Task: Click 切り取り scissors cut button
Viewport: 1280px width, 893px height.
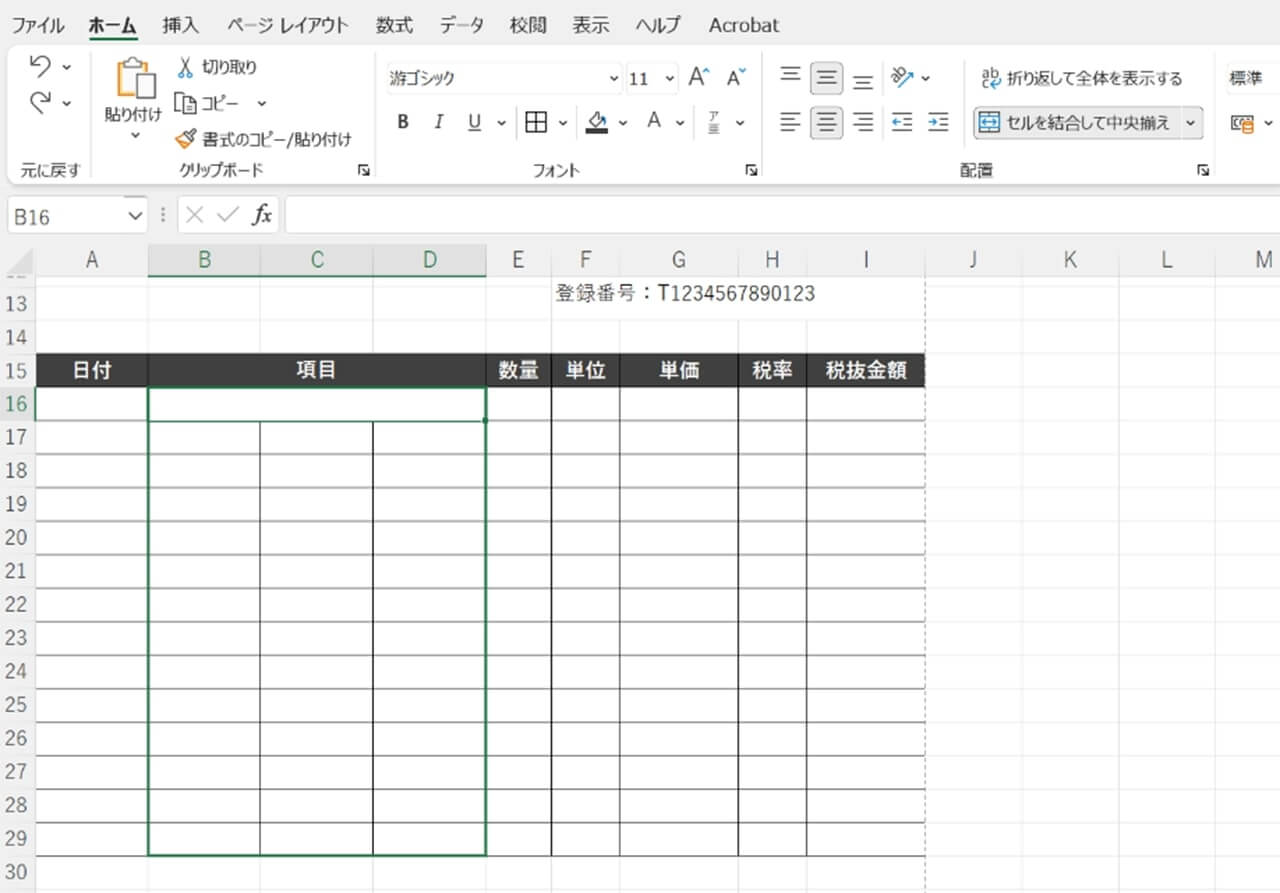Action: (x=217, y=67)
